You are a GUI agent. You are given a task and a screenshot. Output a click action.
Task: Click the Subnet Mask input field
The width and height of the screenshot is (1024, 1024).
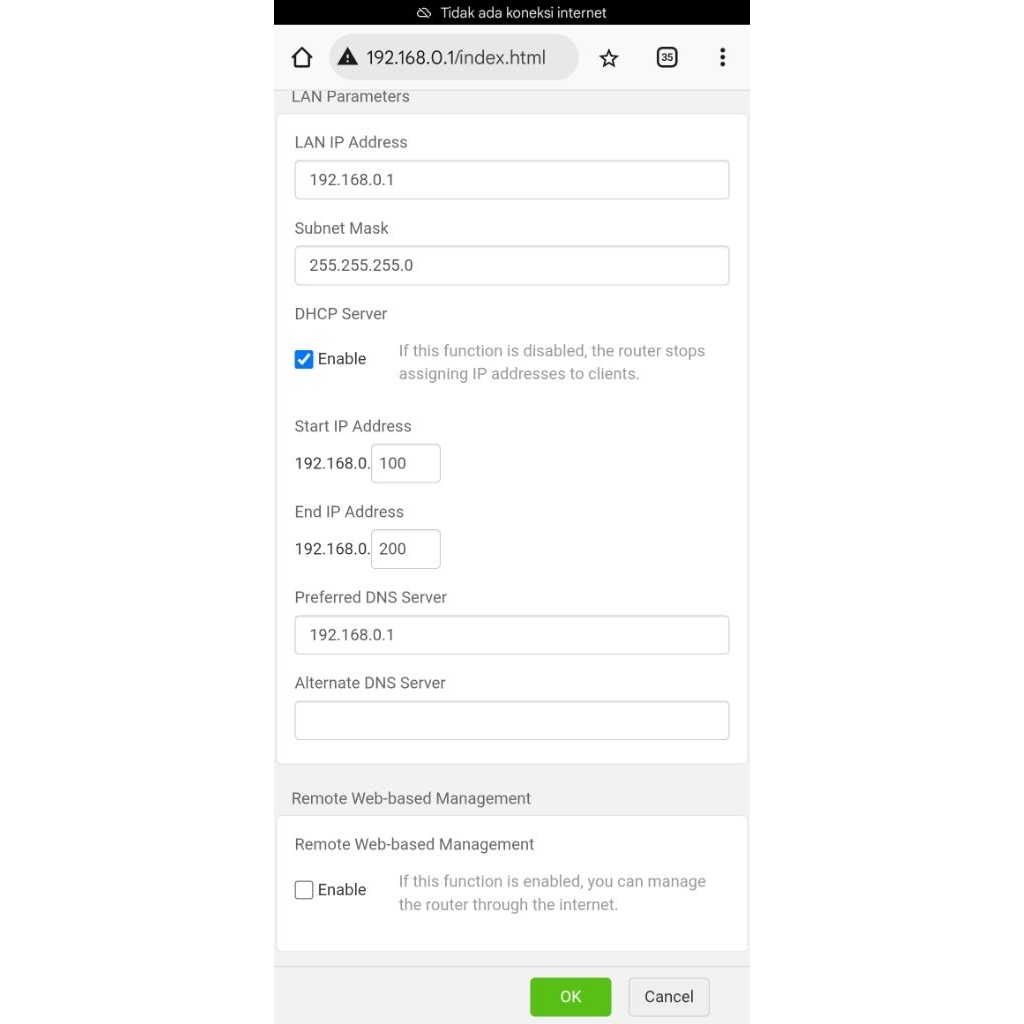[511, 266]
